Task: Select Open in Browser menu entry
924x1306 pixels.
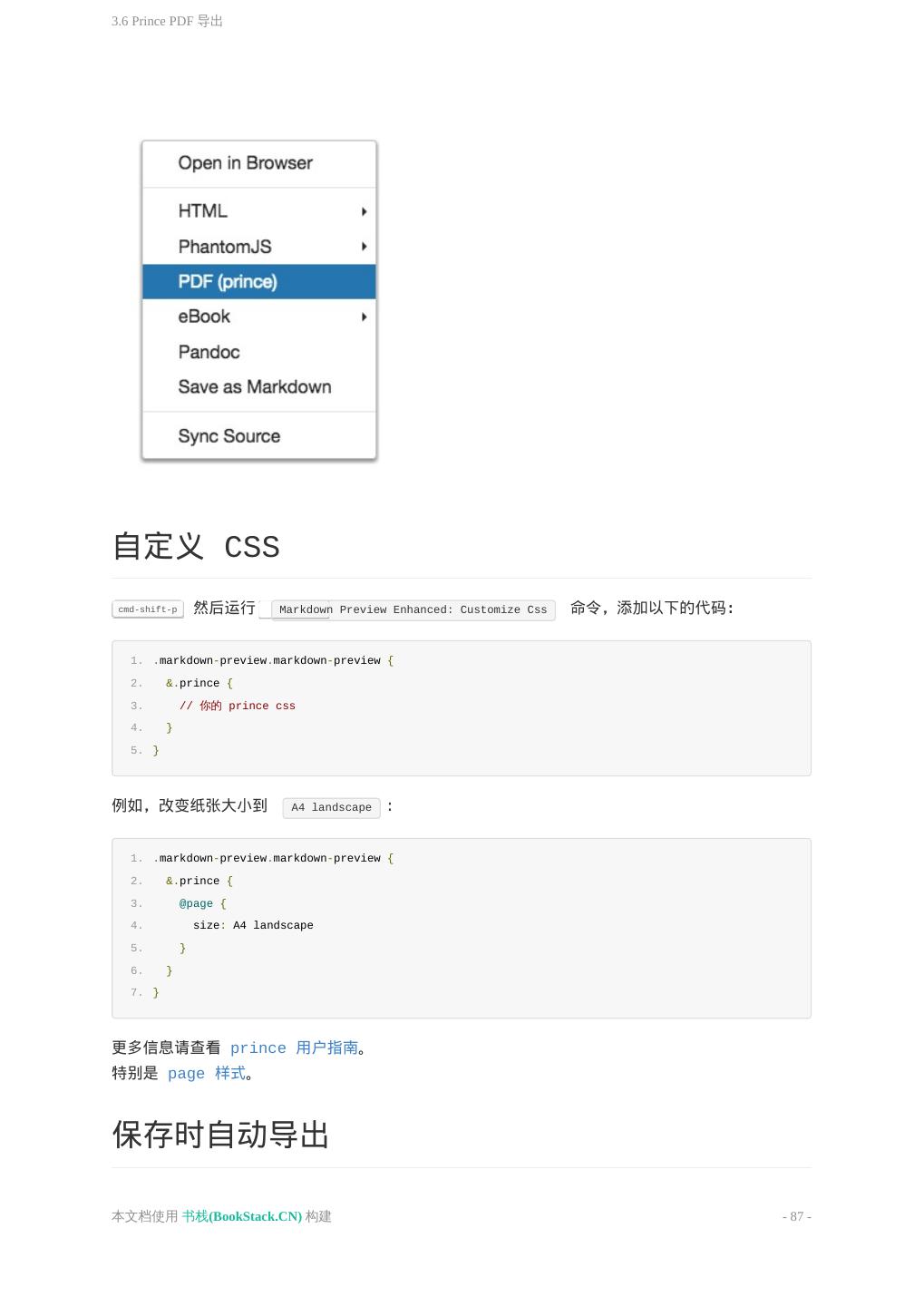Action: point(258,163)
